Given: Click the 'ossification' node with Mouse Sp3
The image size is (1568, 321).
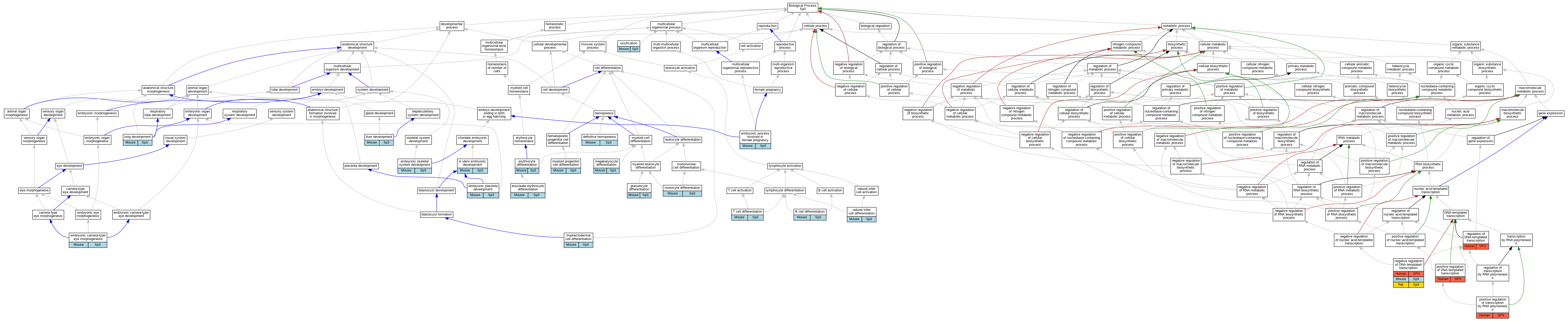Looking at the screenshot, I should (629, 46).
